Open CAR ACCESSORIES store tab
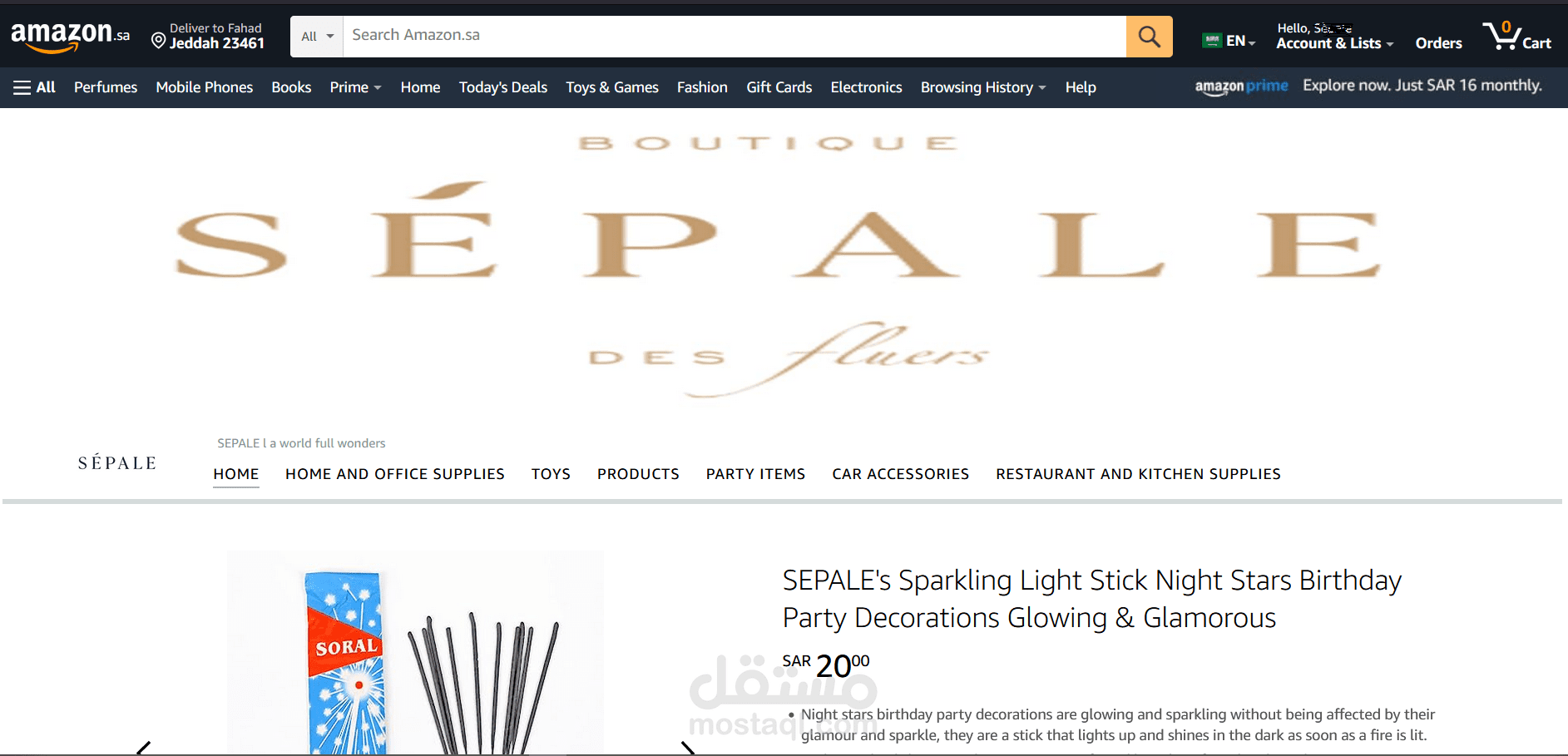 point(900,474)
